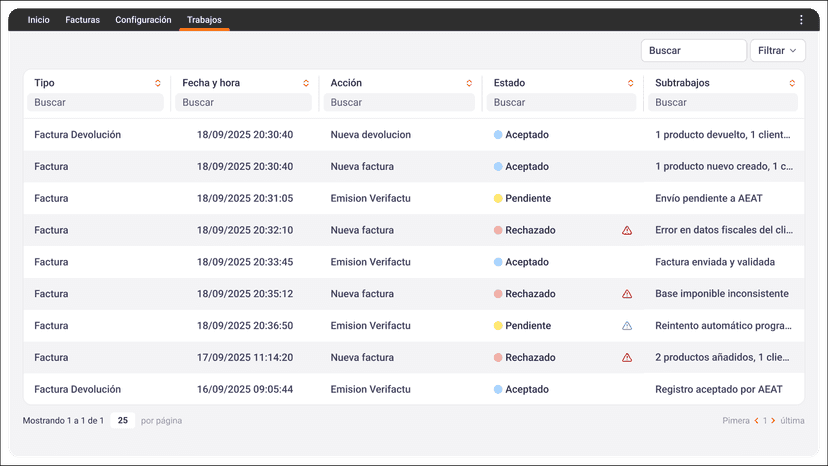Click red warning icon at 20:35:12 row
The width and height of the screenshot is (828, 466).
click(627, 294)
